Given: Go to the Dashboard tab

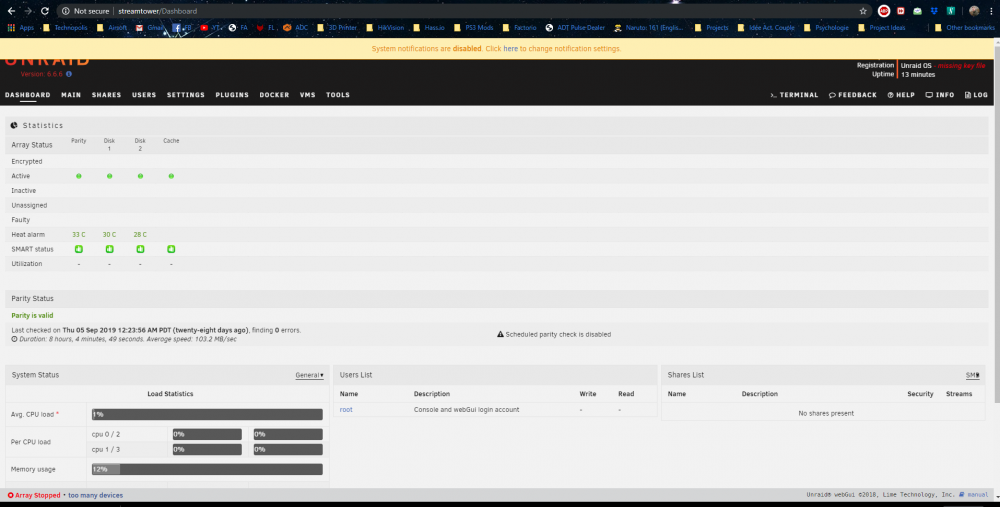Looking at the screenshot, I should click(27, 95).
